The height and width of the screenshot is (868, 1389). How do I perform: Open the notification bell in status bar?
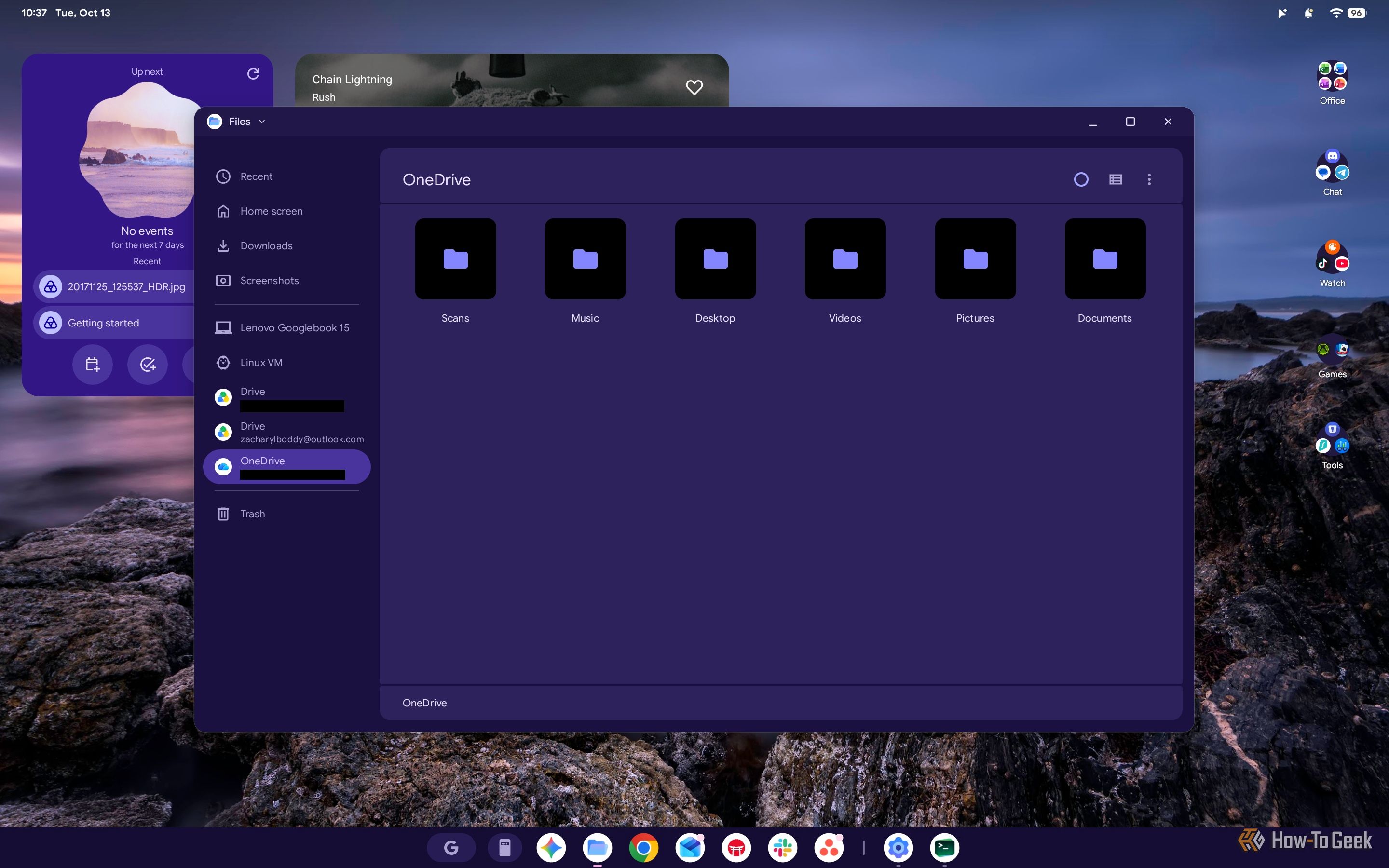(1308, 13)
